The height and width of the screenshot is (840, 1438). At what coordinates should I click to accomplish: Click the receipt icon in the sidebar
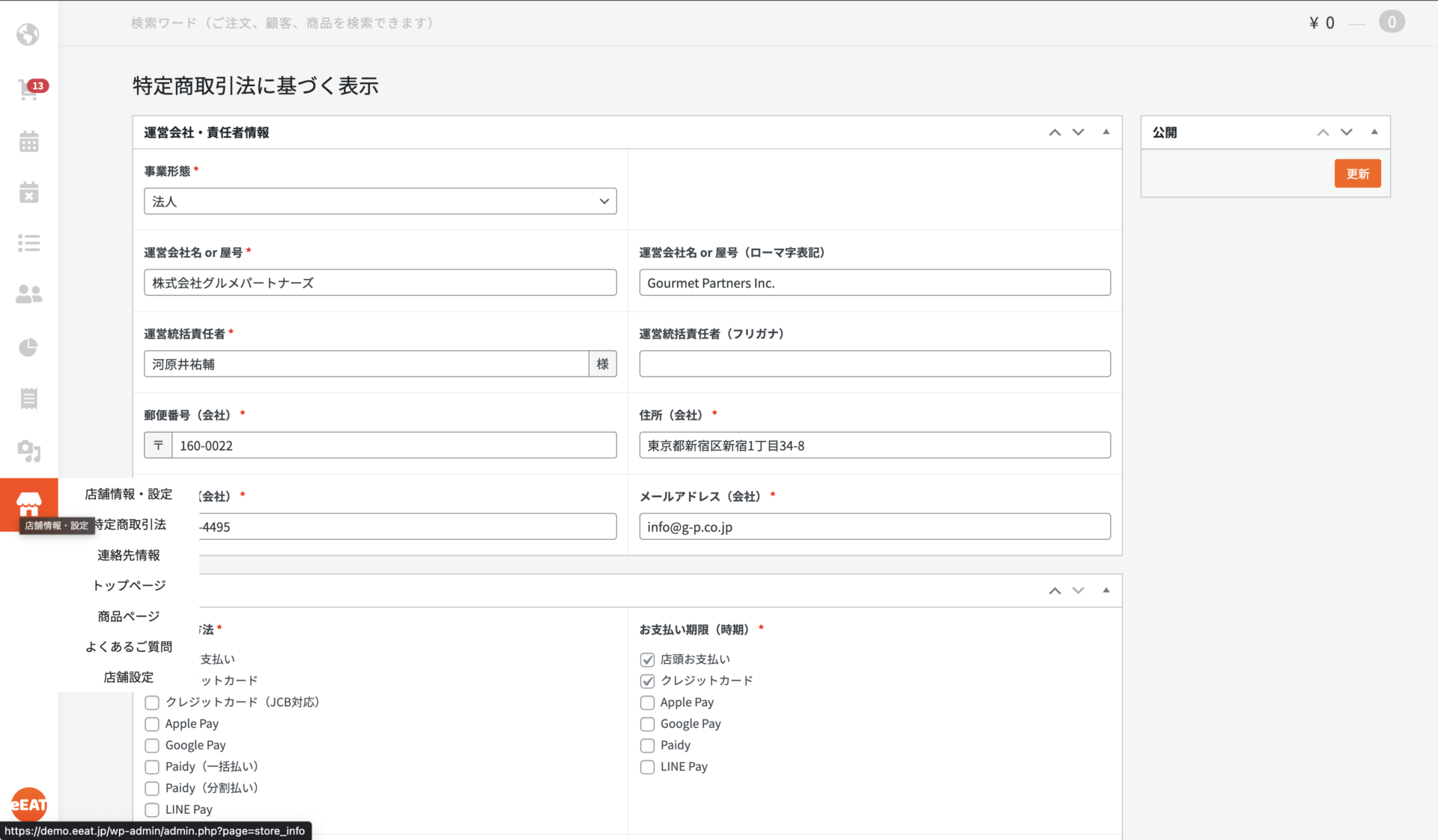click(29, 398)
